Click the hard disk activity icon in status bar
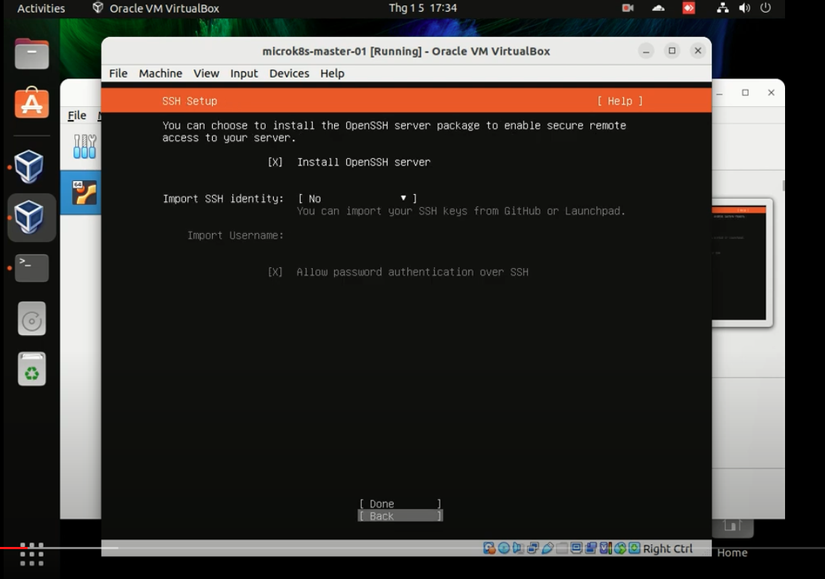This screenshot has width=825, height=579. click(489, 548)
